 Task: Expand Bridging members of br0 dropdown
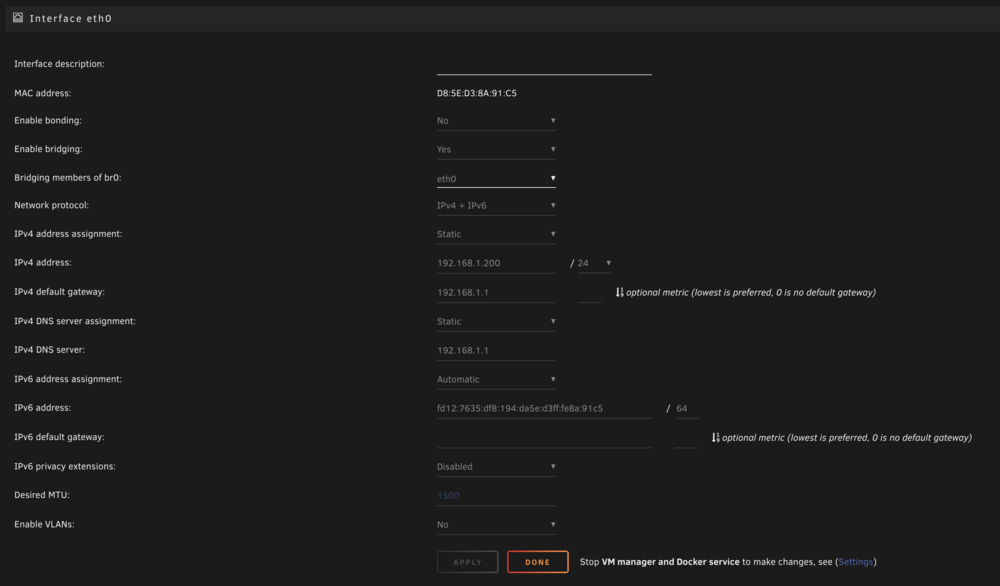point(496,179)
